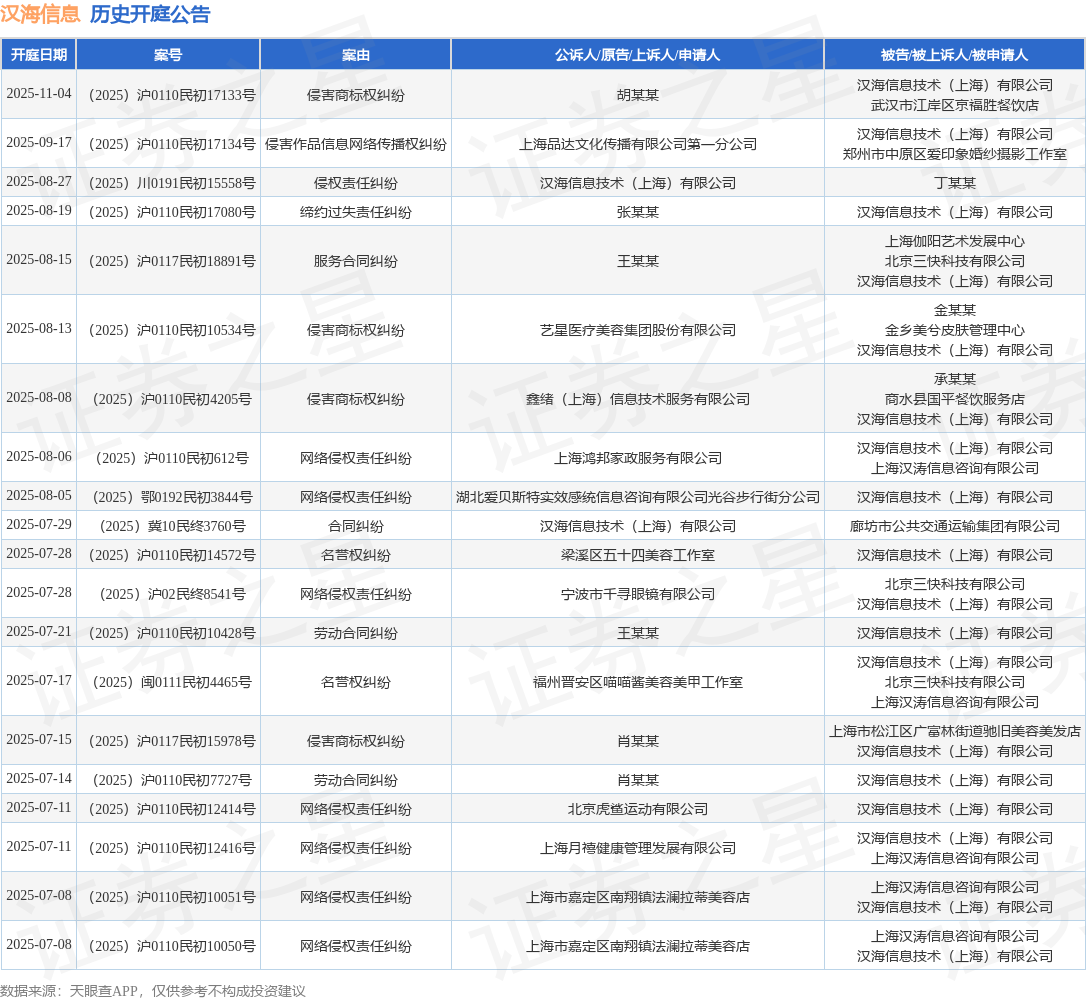Click case cause 服务合同纠纷

coord(355,261)
